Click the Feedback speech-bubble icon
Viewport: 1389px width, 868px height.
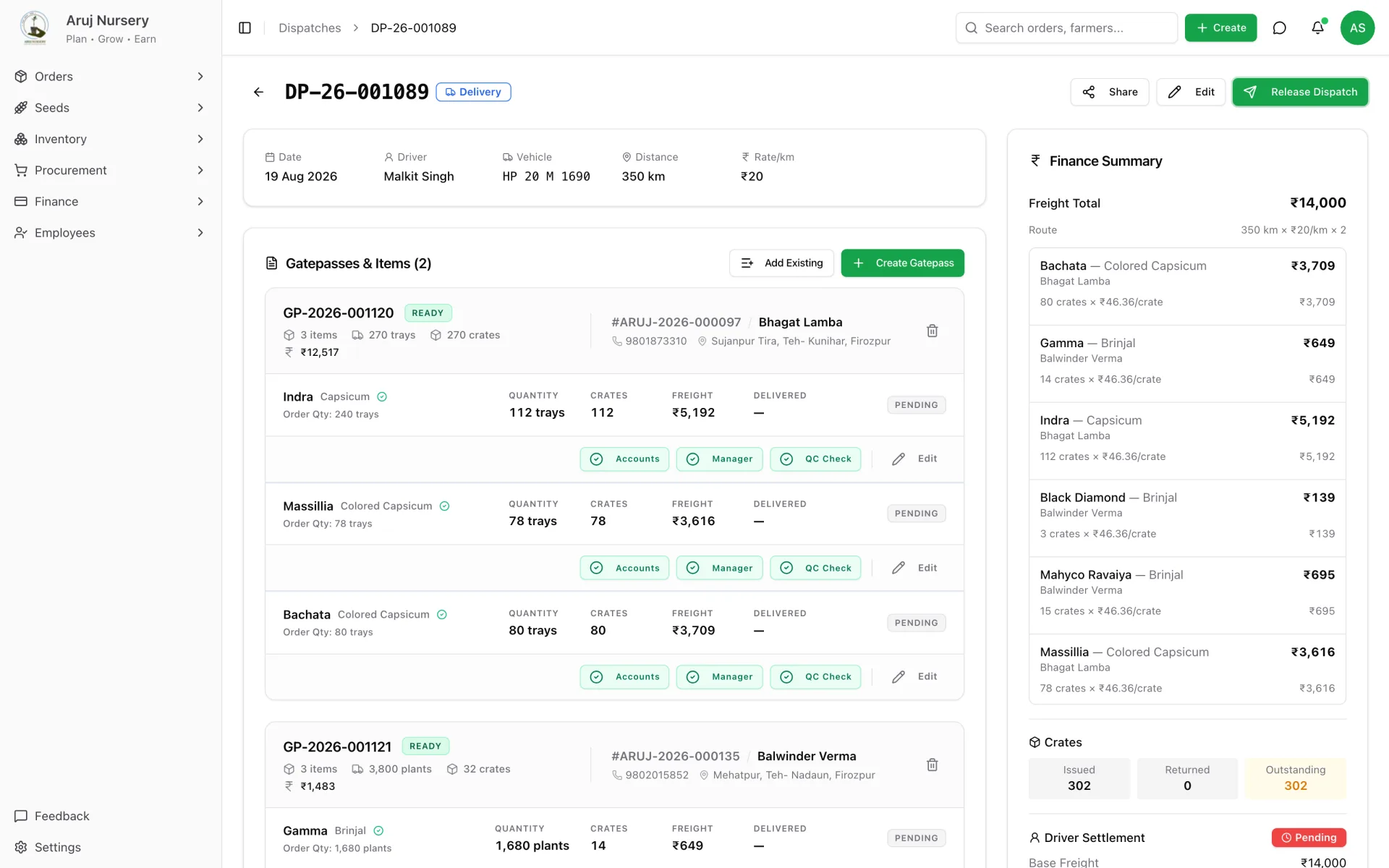pos(21,816)
